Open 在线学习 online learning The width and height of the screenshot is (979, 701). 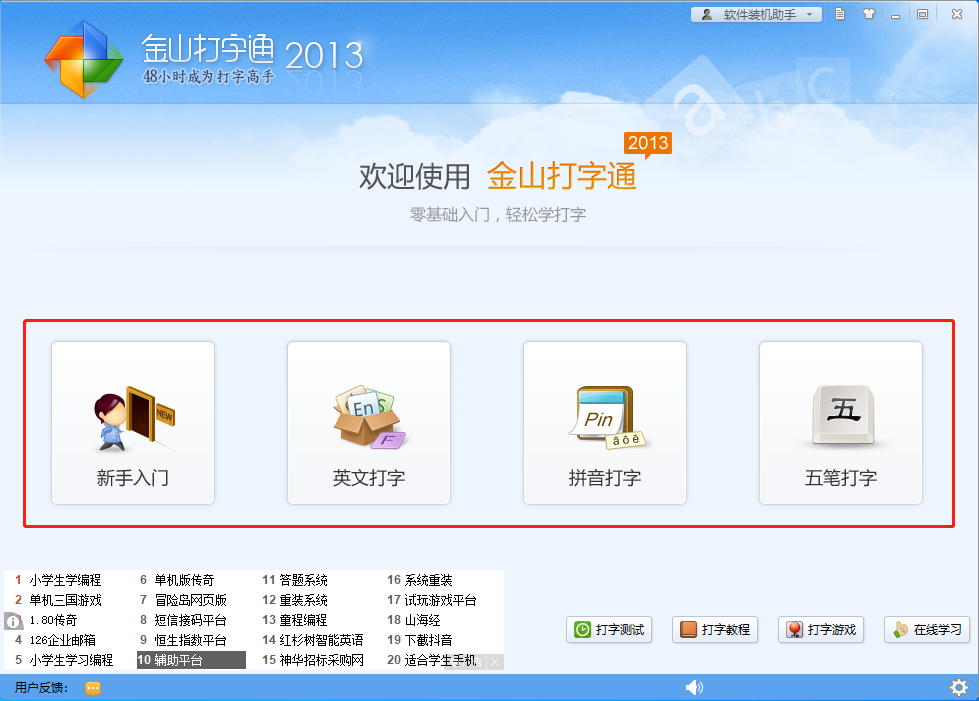927,629
